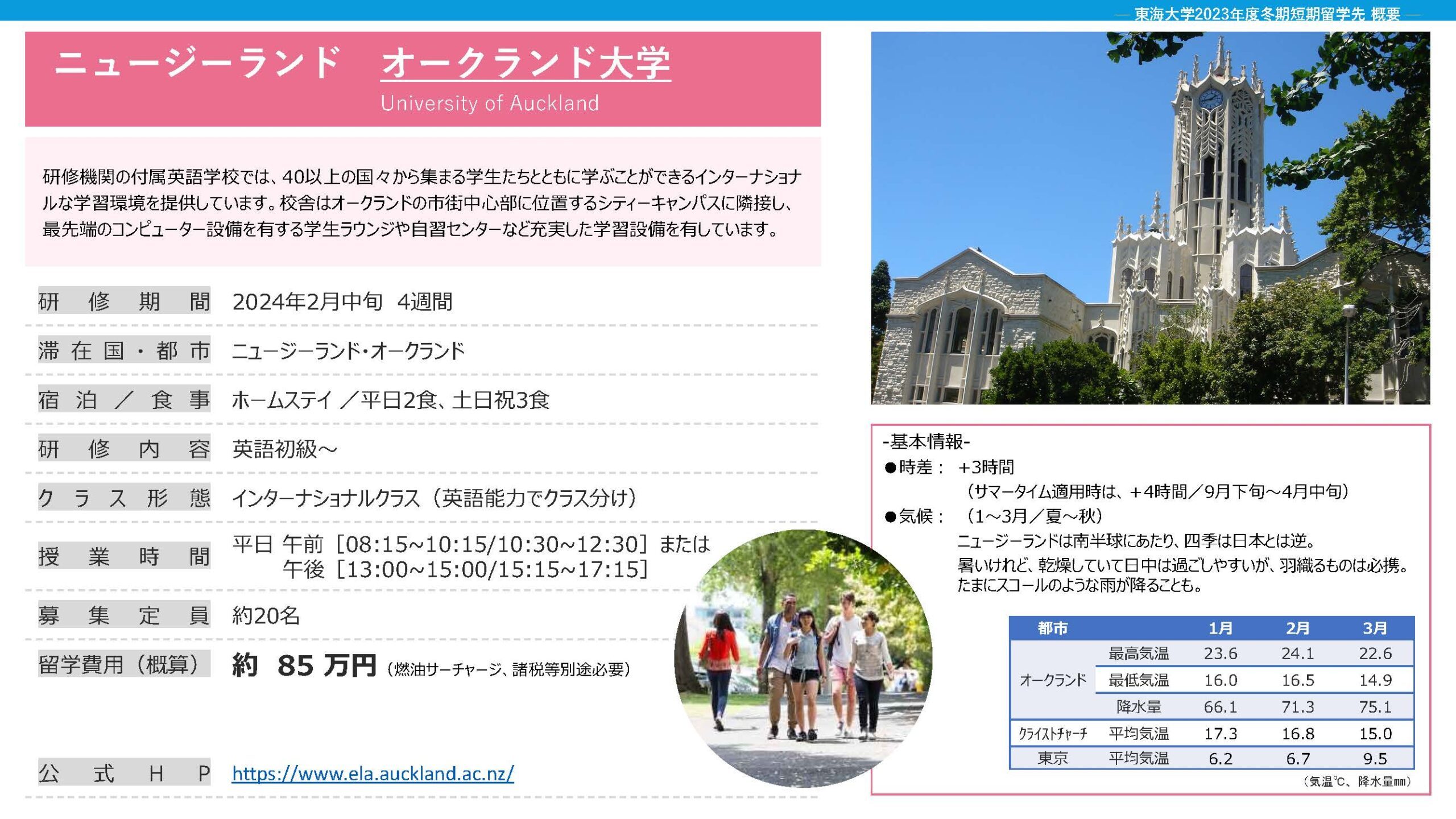Select the クラス形態 label
The height and width of the screenshot is (819, 1456).
[x=124, y=498]
